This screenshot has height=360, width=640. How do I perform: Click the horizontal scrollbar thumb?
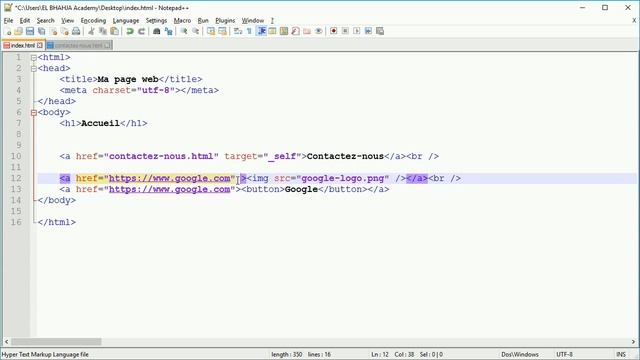(56, 342)
